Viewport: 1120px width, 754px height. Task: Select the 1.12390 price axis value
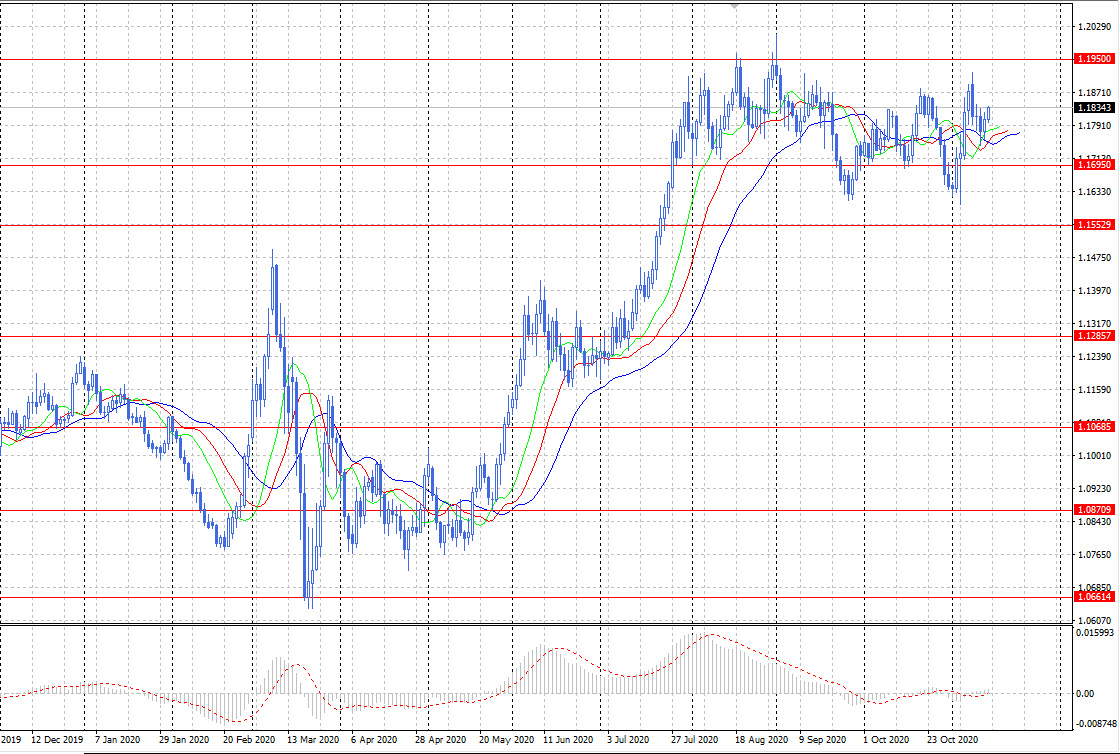1096,357
